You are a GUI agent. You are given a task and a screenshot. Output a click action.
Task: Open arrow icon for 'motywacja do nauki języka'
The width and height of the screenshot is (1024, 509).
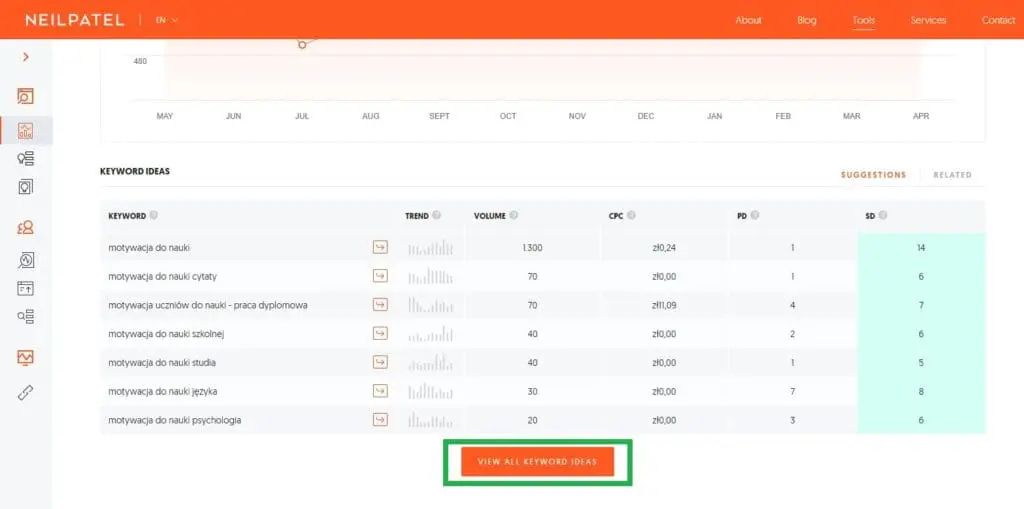pyautogui.click(x=380, y=391)
